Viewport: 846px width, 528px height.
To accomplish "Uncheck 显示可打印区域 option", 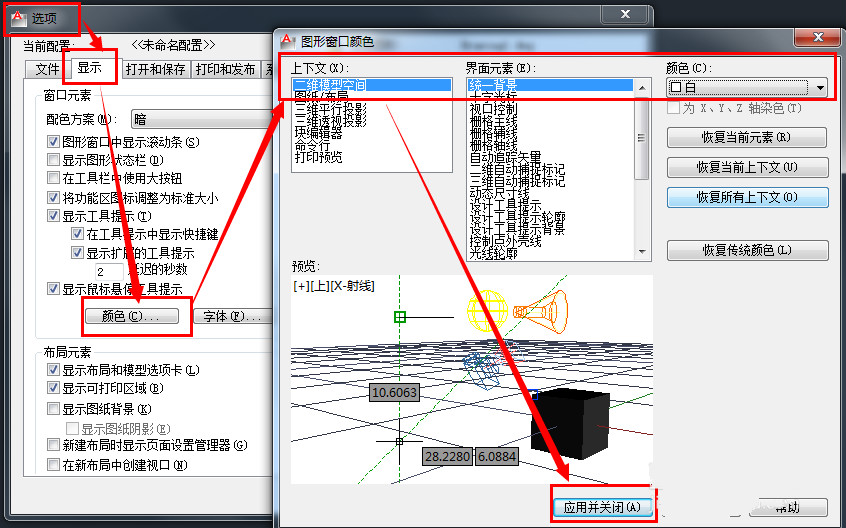I will (x=54, y=389).
